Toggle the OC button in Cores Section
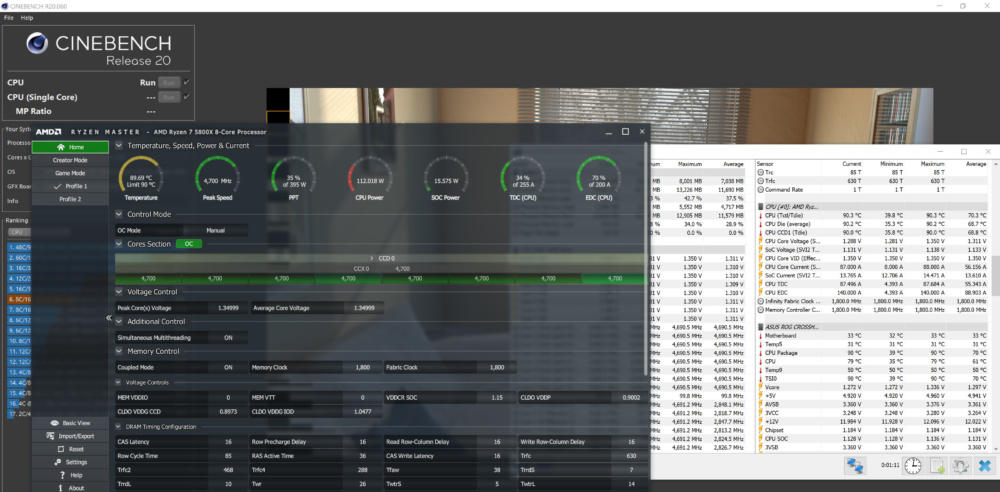Viewport: 1000px width, 492px height. (189, 244)
